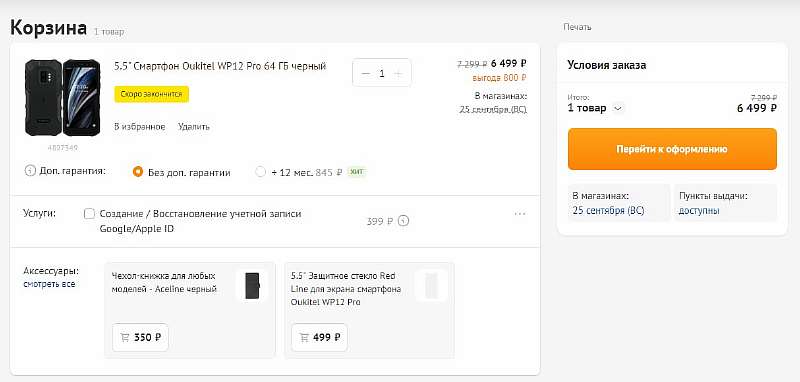Open Oukitel WP12 Pro product image
Image resolution: width=800 pixels, height=382 pixels.
coord(63,97)
